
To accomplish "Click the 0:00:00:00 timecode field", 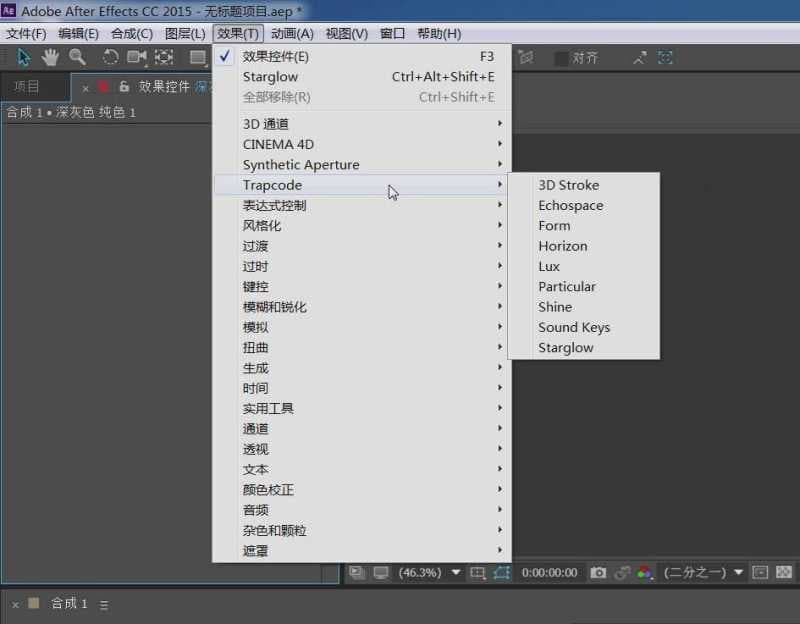I will (549, 573).
